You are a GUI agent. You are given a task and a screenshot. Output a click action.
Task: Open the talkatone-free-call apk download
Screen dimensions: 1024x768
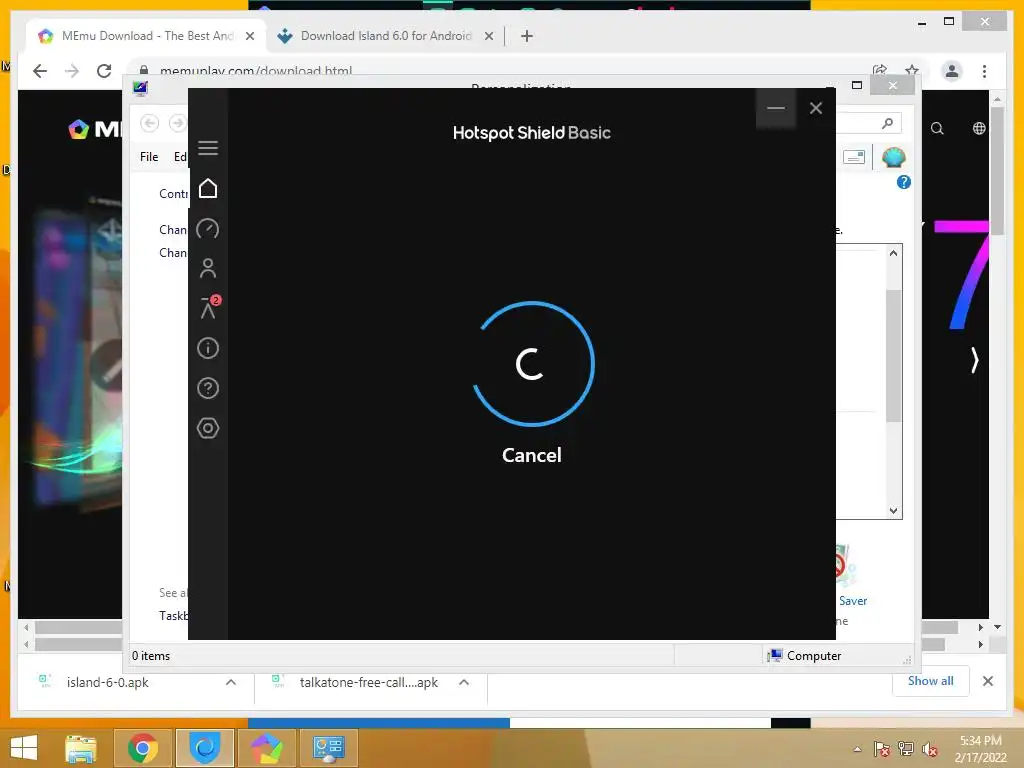click(368, 682)
